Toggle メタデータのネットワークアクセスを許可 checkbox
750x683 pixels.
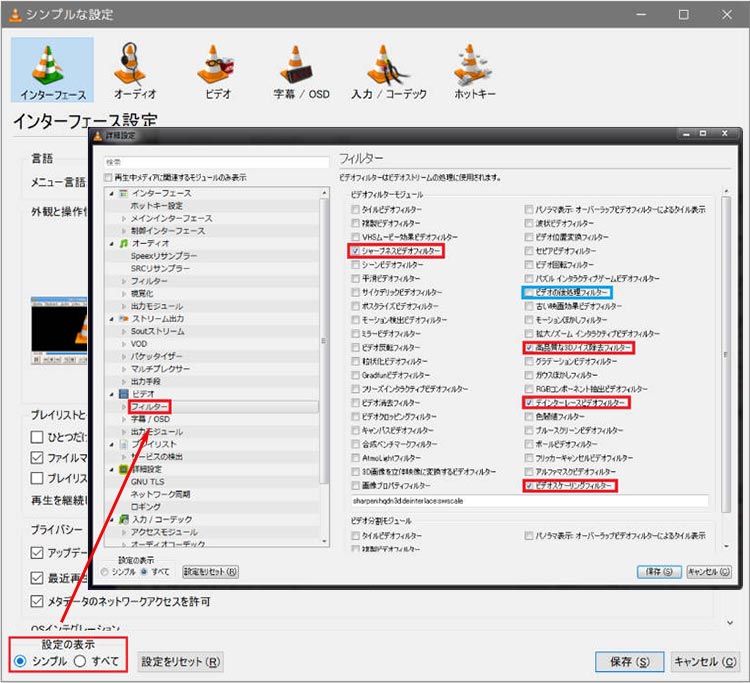pyautogui.click(x=37, y=601)
